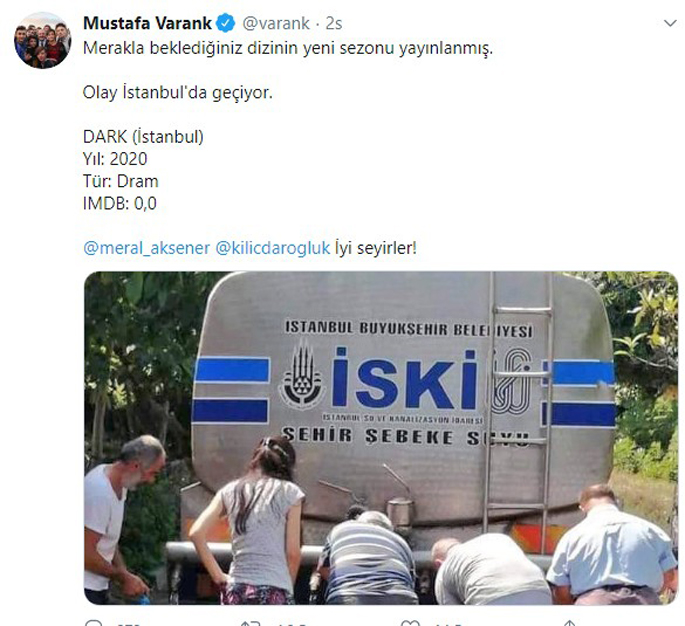
Task: Click the retweet arrows icon
Action: pyautogui.click(x=251, y=623)
